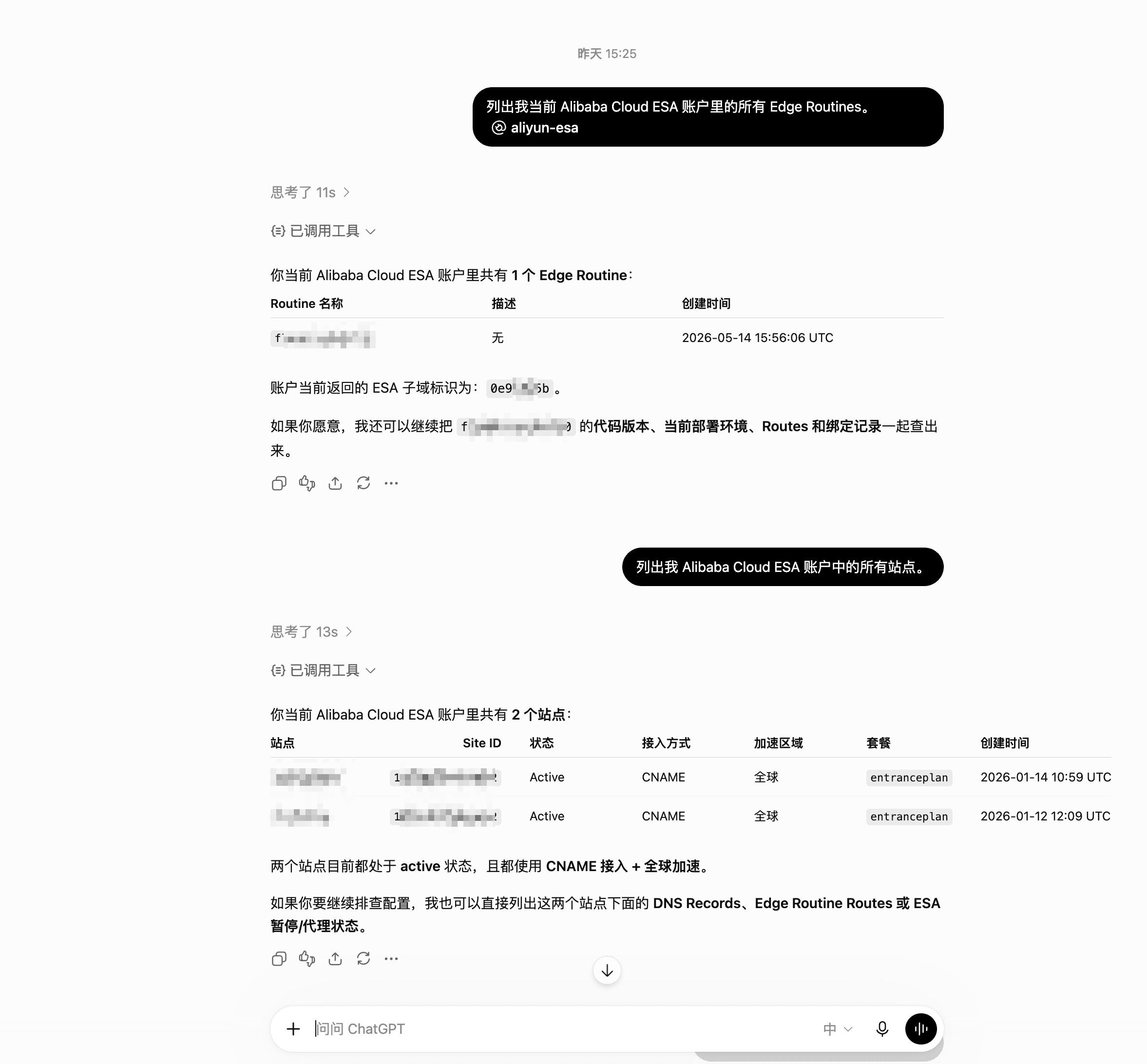
Task: Jump to bottom with the down-arrow button
Action: click(x=607, y=971)
